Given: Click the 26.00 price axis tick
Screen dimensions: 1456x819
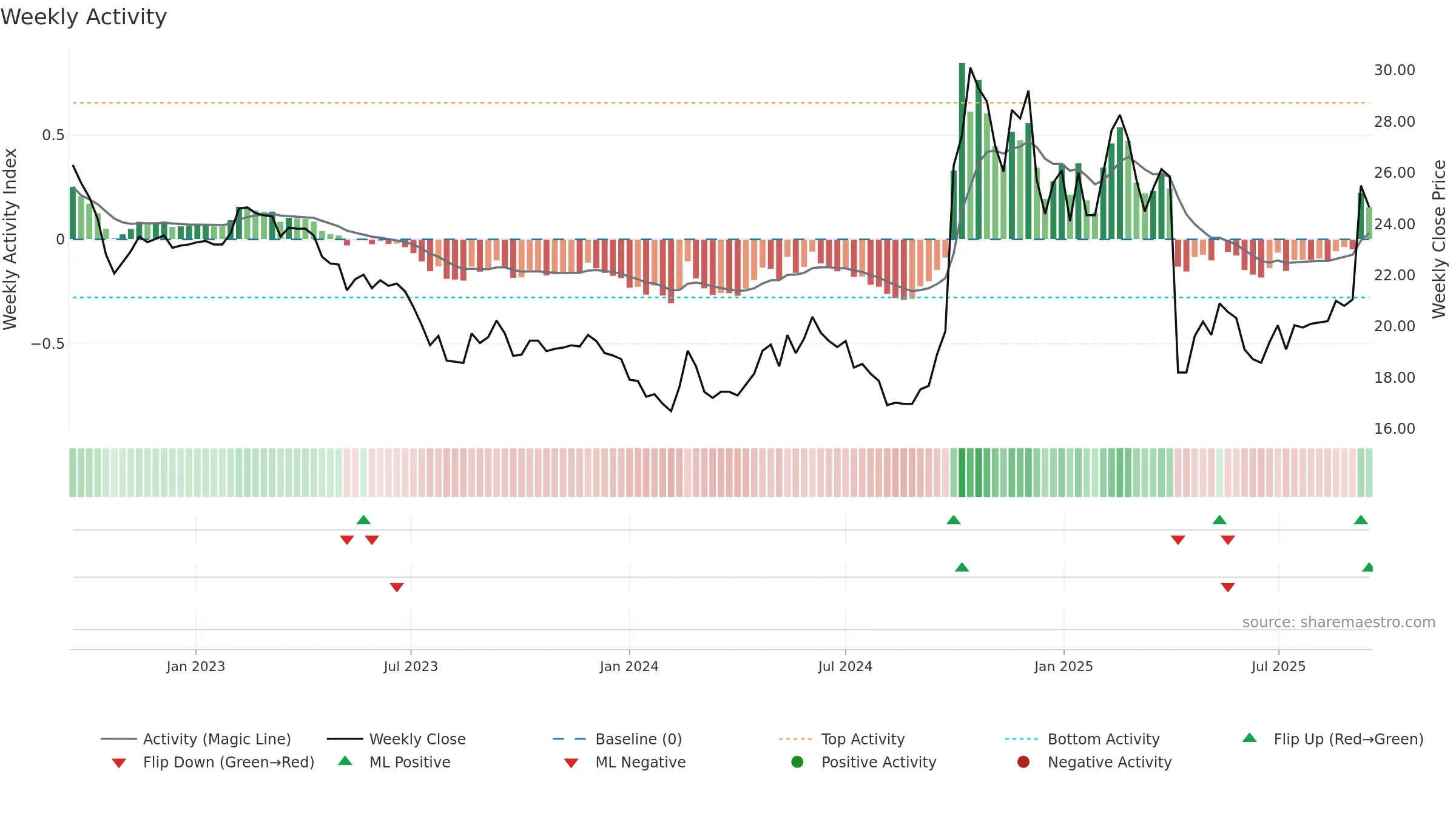Looking at the screenshot, I should coord(1394,173).
